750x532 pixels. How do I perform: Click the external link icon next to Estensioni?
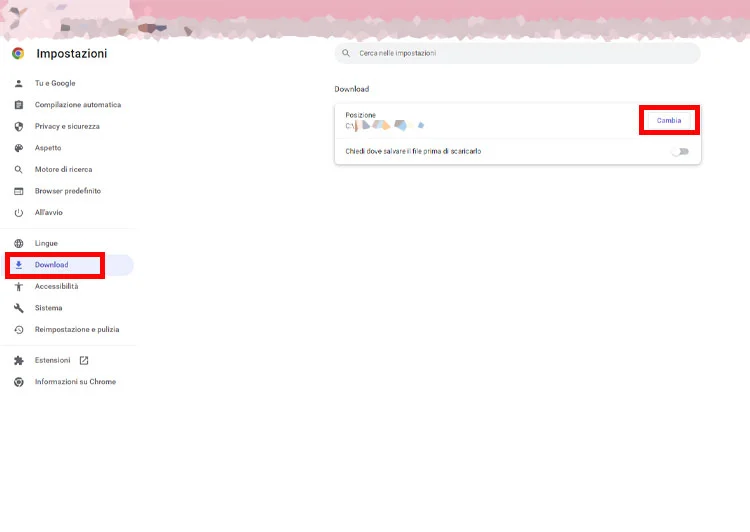coord(84,360)
